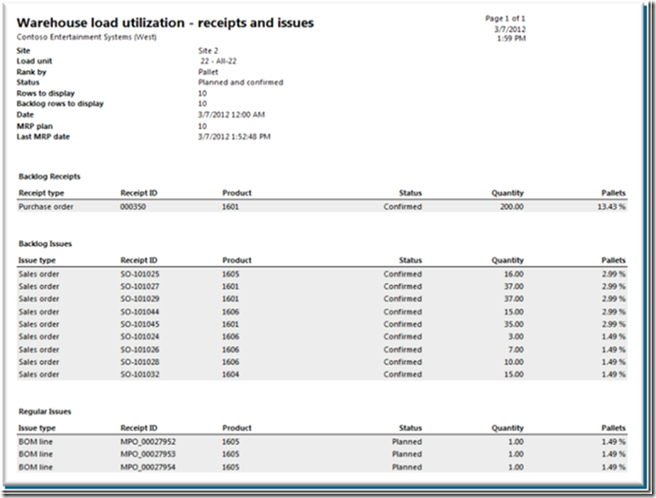
Task: Open BOM line MPO_00027954
Action: click(x=147, y=467)
